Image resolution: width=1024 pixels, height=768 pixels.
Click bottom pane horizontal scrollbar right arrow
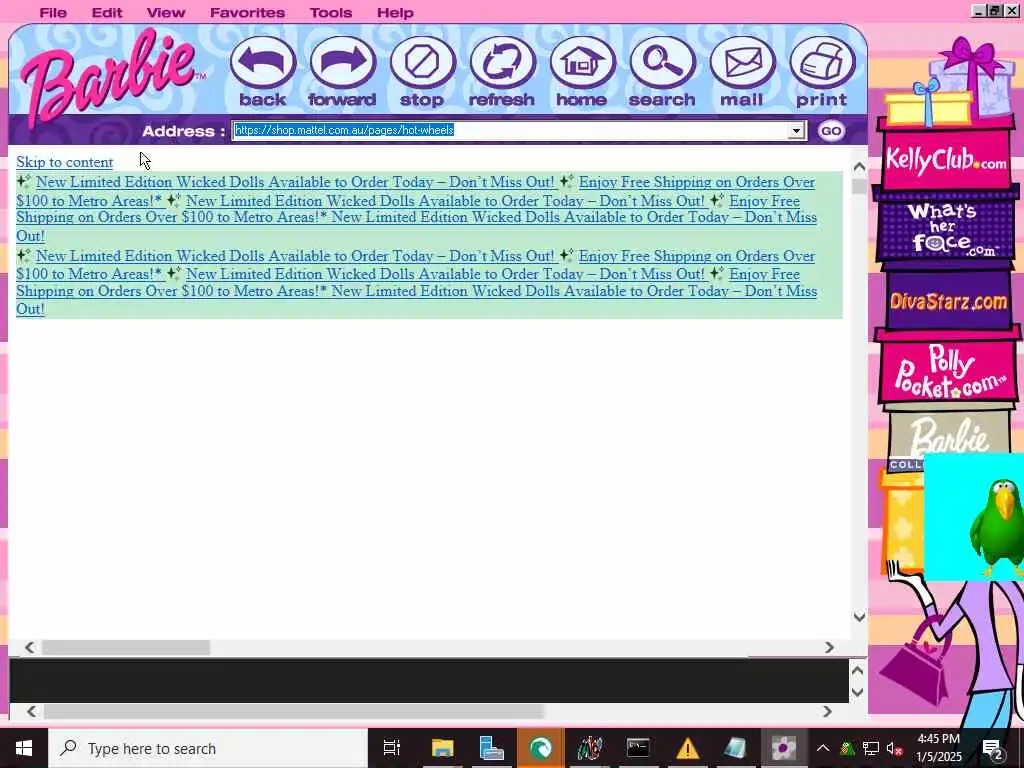[x=827, y=711]
